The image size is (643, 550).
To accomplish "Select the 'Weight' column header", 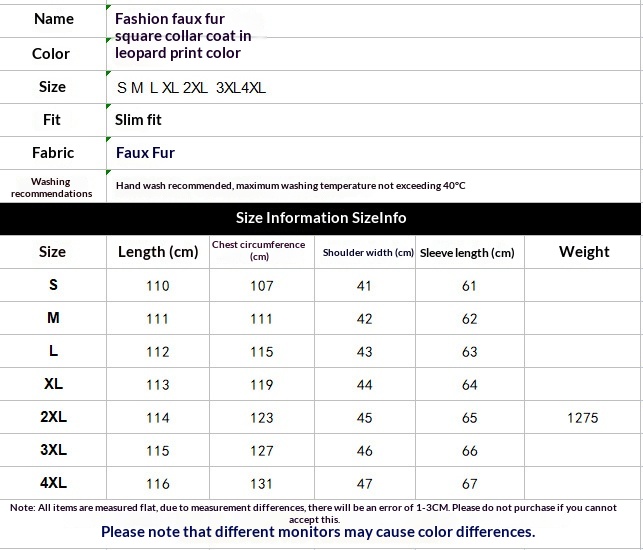I will click(x=584, y=252).
